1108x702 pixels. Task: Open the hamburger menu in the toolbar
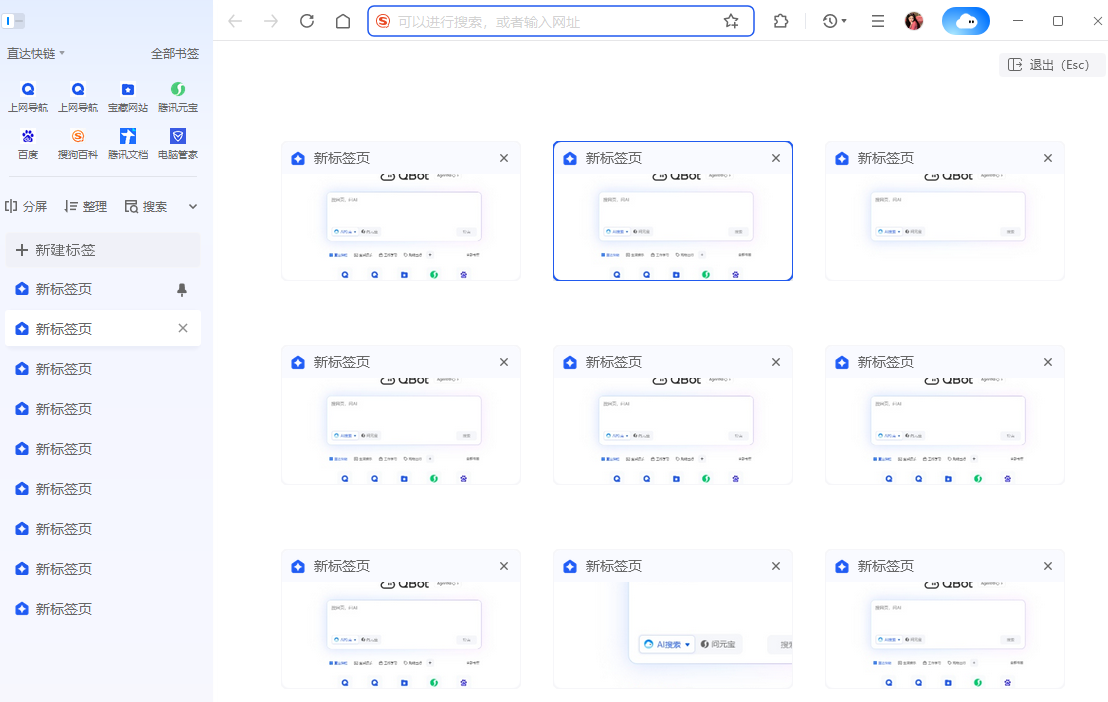[x=877, y=20]
